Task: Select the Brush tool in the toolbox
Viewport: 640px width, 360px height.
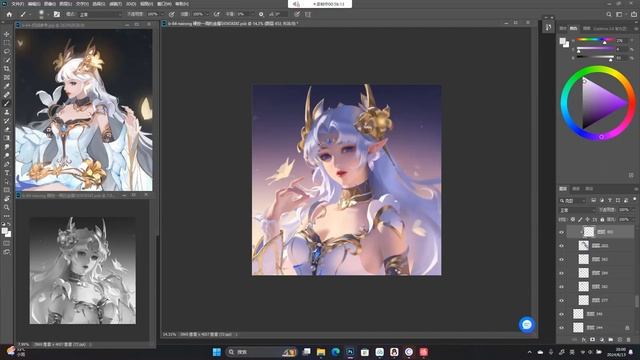Action: pos(7,103)
